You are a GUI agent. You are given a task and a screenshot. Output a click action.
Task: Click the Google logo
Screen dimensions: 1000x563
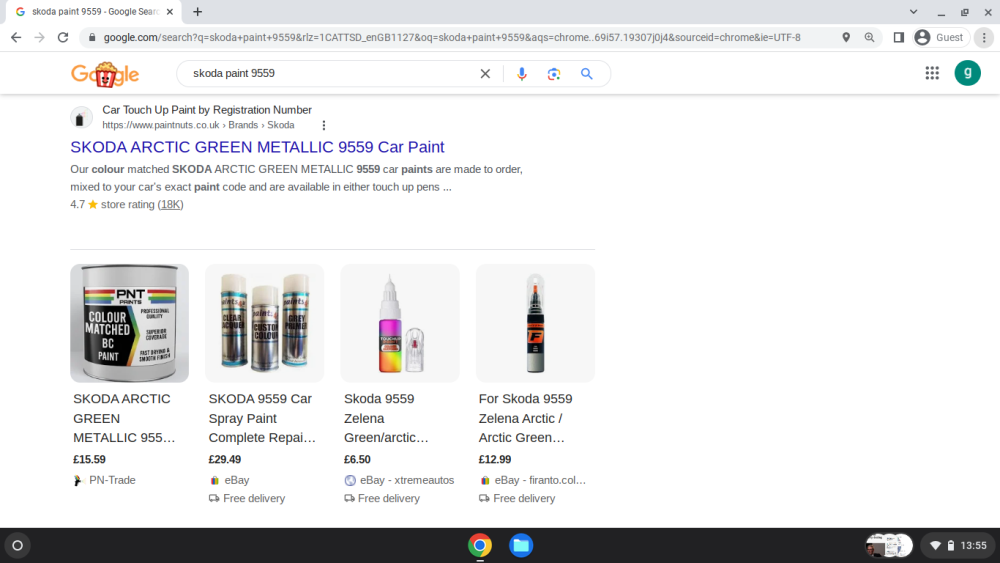pyautogui.click(x=105, y=74)
